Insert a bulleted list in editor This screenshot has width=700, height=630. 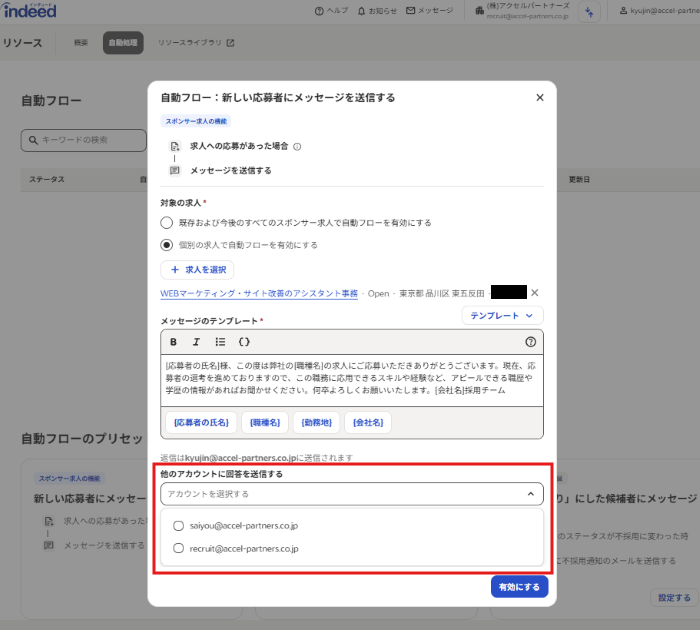pyautogui.click(x=220, y=341)
